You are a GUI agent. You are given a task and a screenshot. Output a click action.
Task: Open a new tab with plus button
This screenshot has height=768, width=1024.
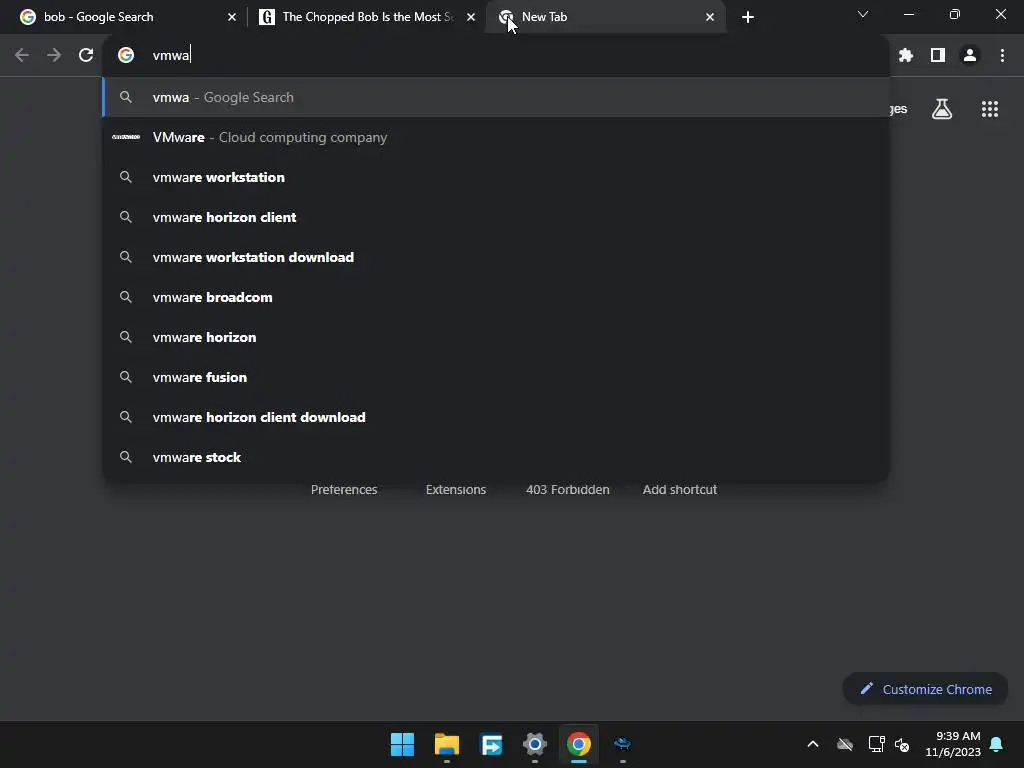(748, 17)
